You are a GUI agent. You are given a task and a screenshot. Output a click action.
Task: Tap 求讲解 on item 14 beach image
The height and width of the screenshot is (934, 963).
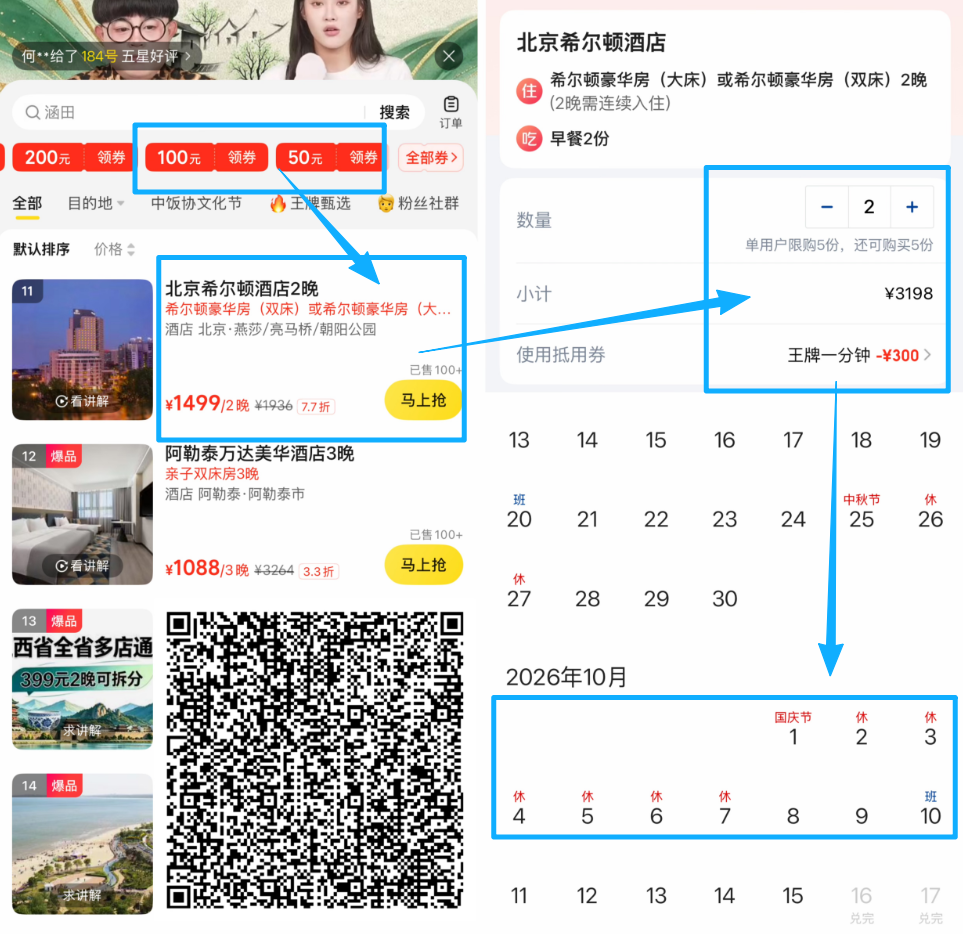click(x=82, y=895)
